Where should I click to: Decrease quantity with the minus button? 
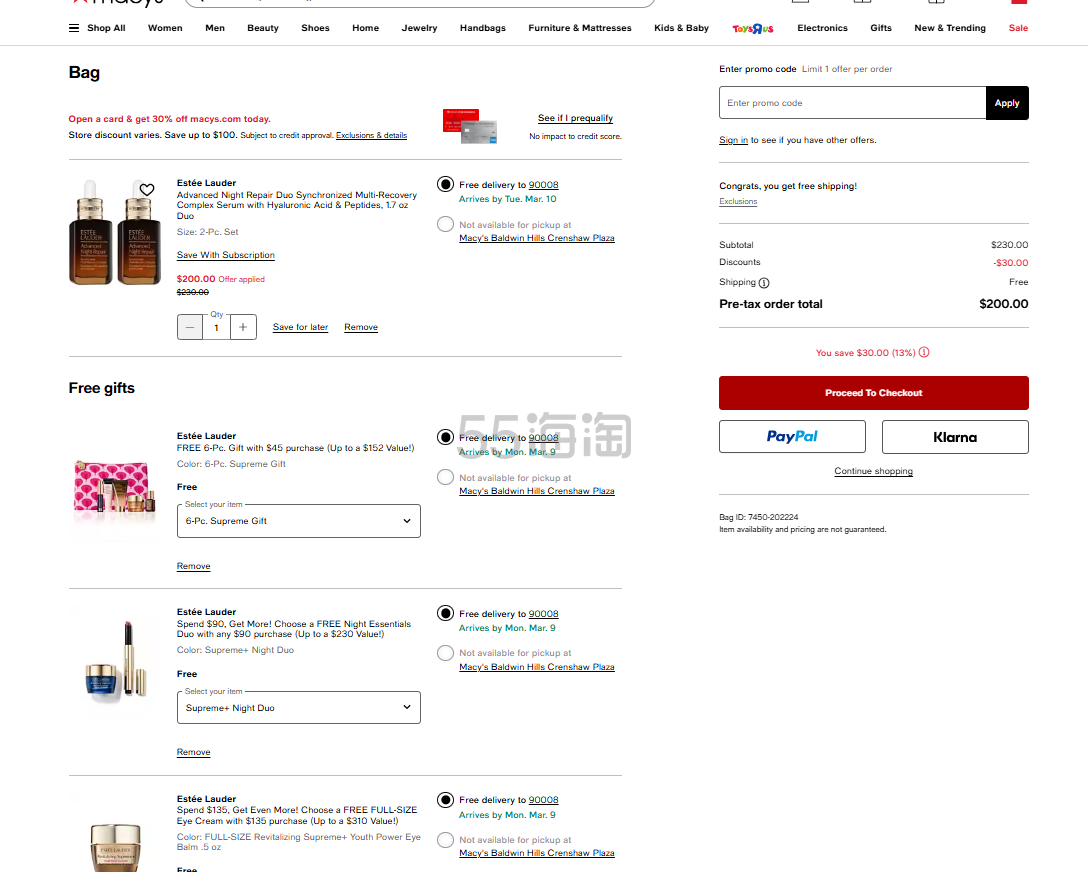coord(190,327)
